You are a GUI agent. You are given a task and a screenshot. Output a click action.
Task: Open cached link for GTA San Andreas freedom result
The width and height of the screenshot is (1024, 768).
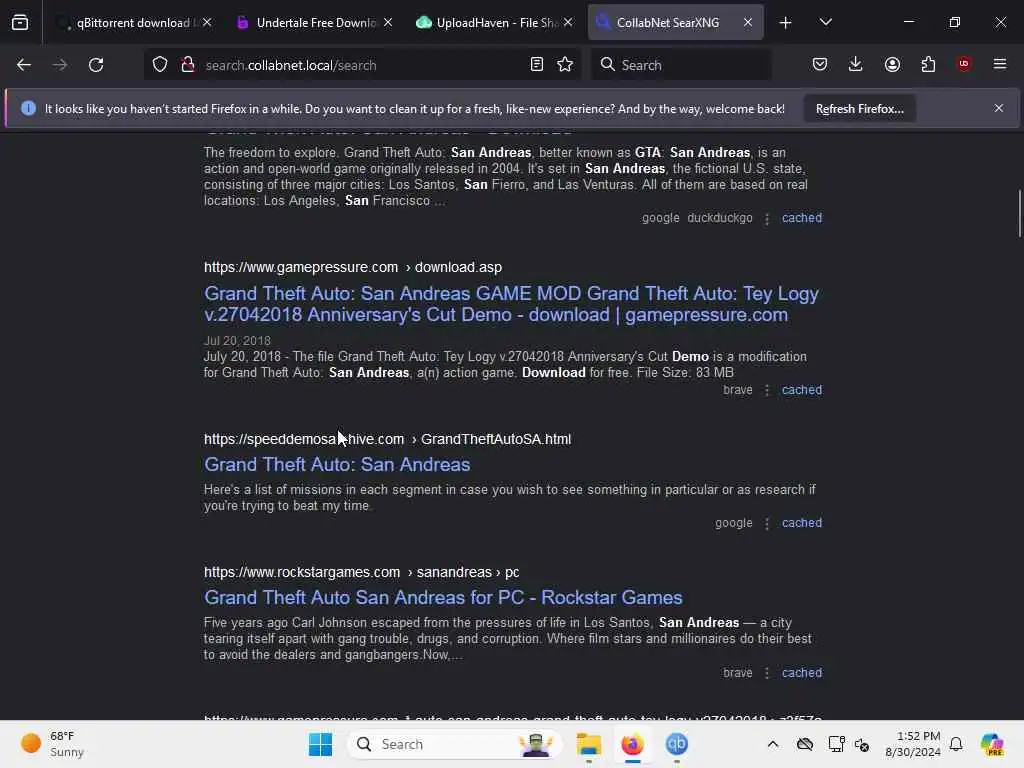tap(802, 218)
